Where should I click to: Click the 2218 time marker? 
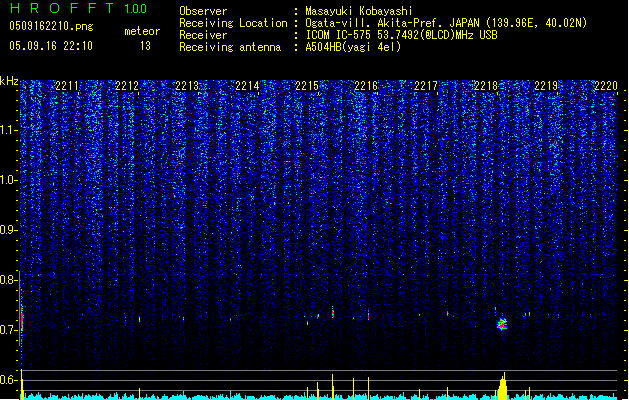click(486, 85)
